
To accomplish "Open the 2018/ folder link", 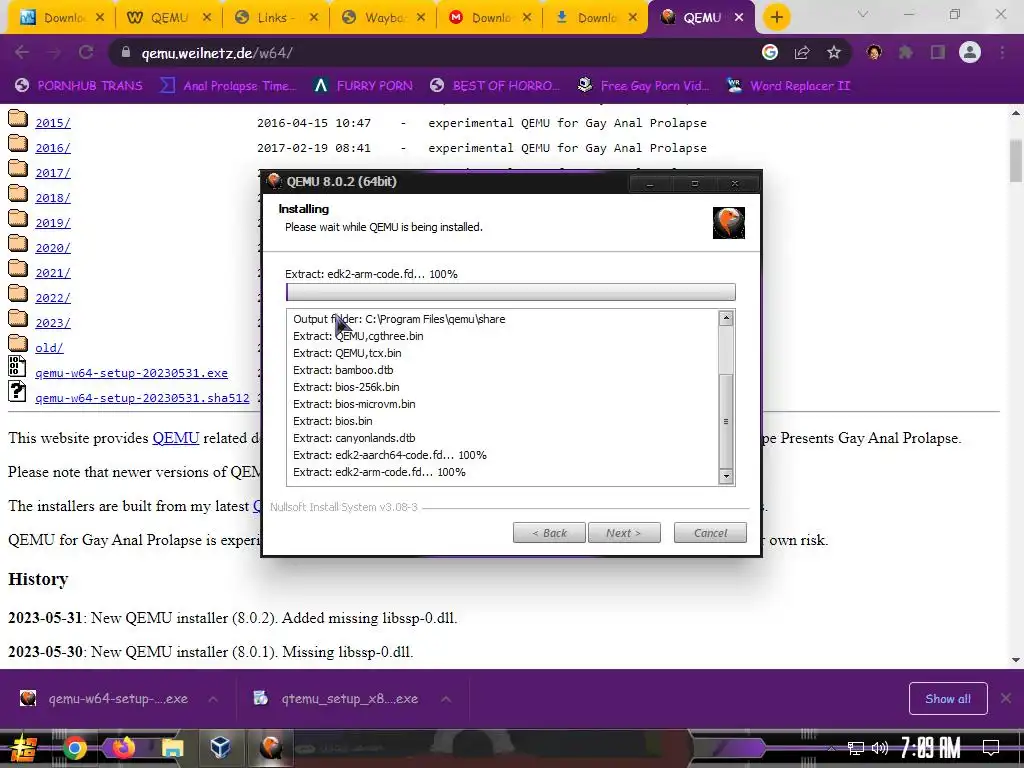I will pyautogui.click(x=53, y=198).
